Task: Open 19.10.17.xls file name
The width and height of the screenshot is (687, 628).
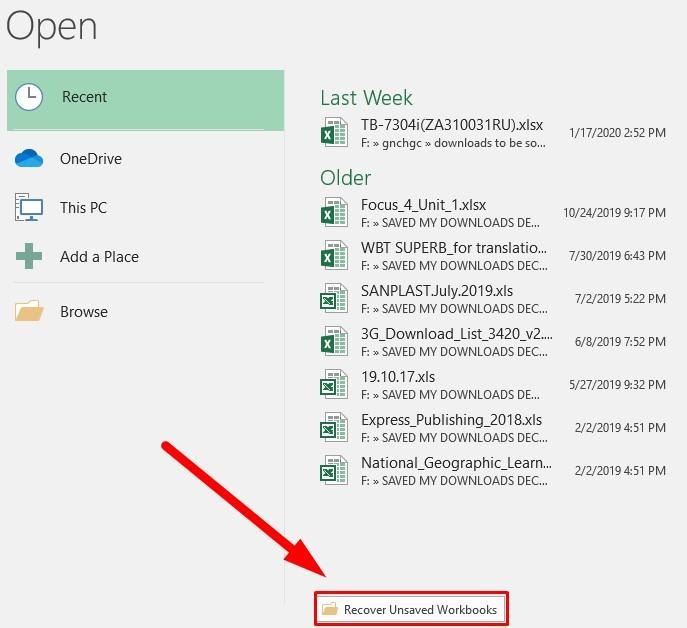Action: click(398, 377)
